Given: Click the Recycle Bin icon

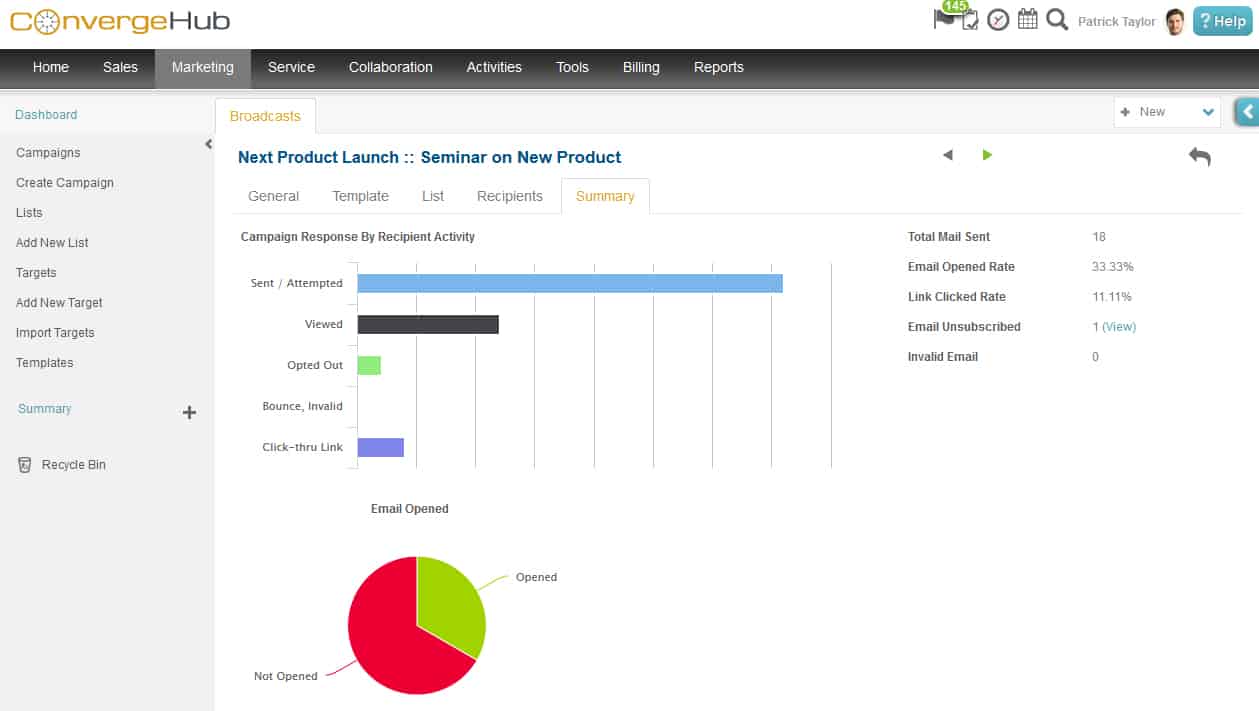Looking at the screenshot, I should [25, 465].
